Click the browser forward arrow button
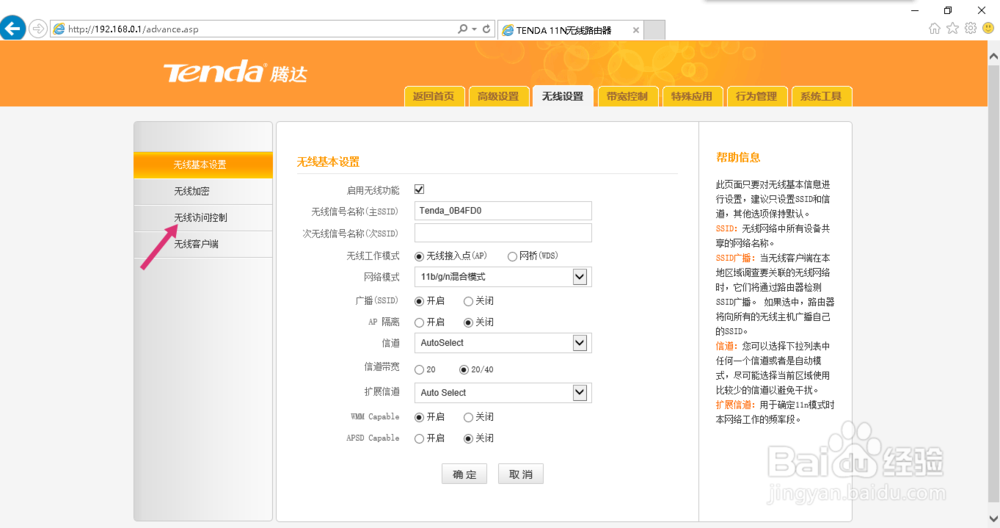Image resolution: width=1000 pixels, height=528 pixels. (x=38, y=29)
